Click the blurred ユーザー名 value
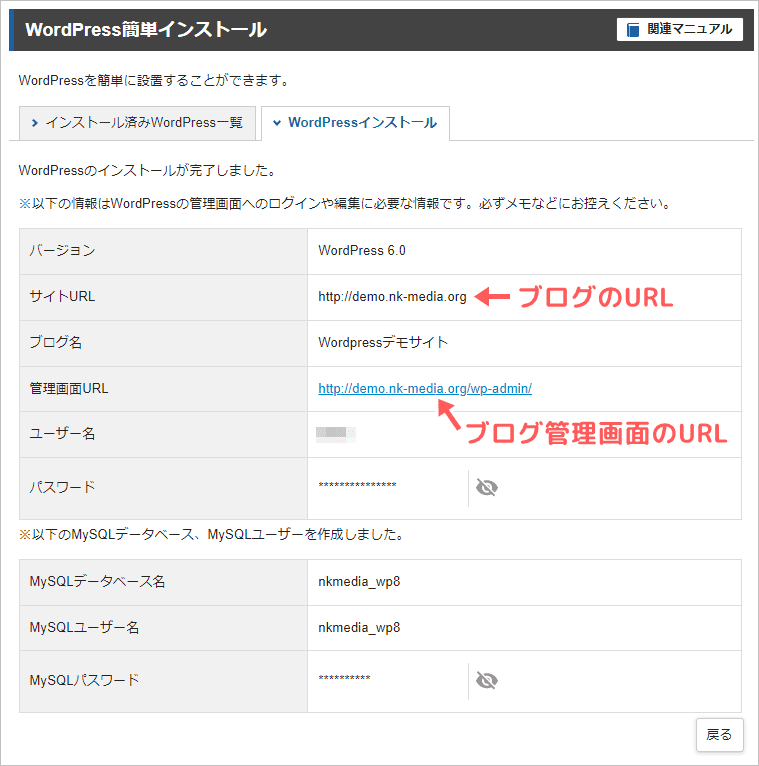 335,434
